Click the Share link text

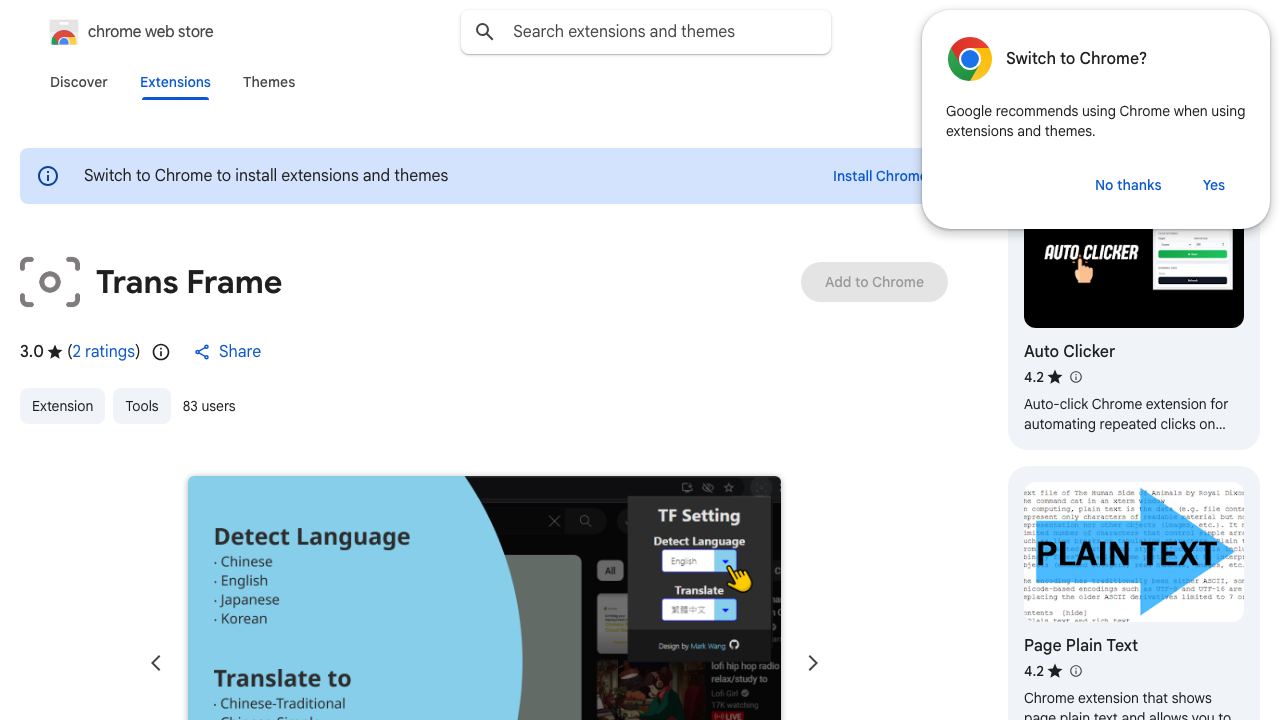point(240,352)
